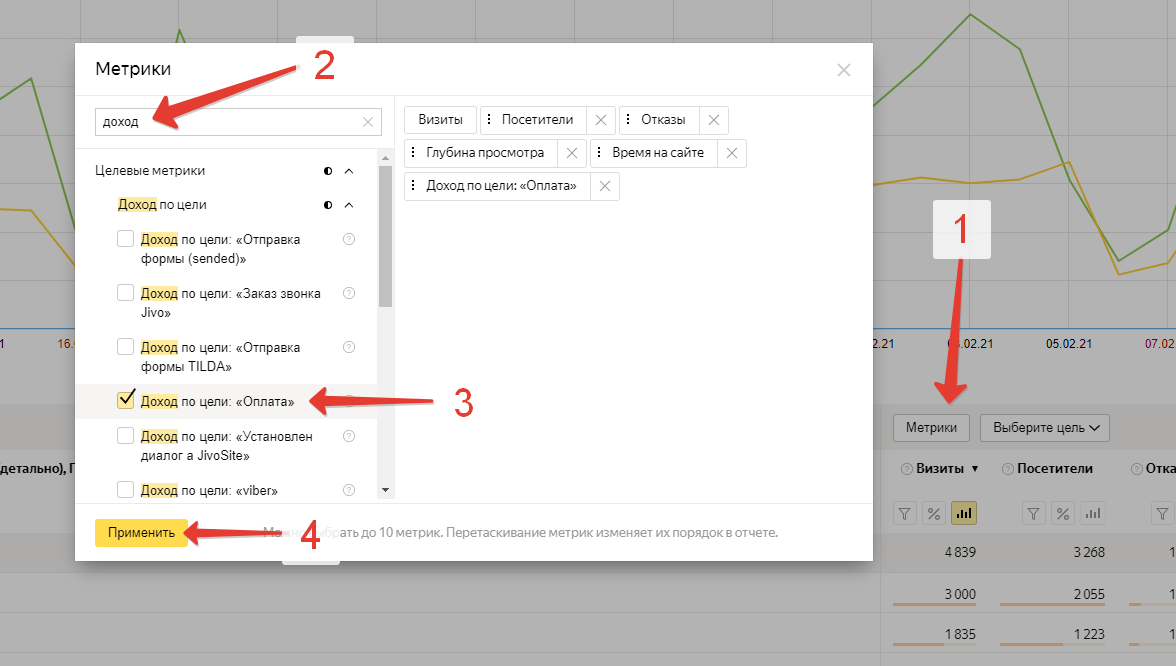Check Доход по цели Отправка формы (sended)

click(x=125, y=238)
